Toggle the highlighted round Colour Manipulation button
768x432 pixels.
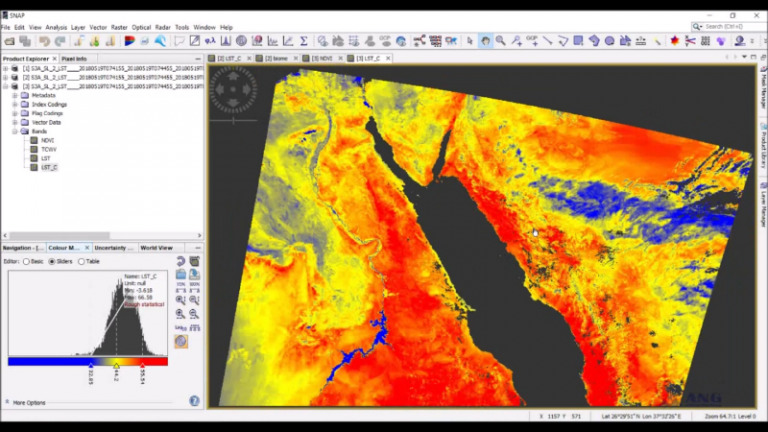pos(181,341)
